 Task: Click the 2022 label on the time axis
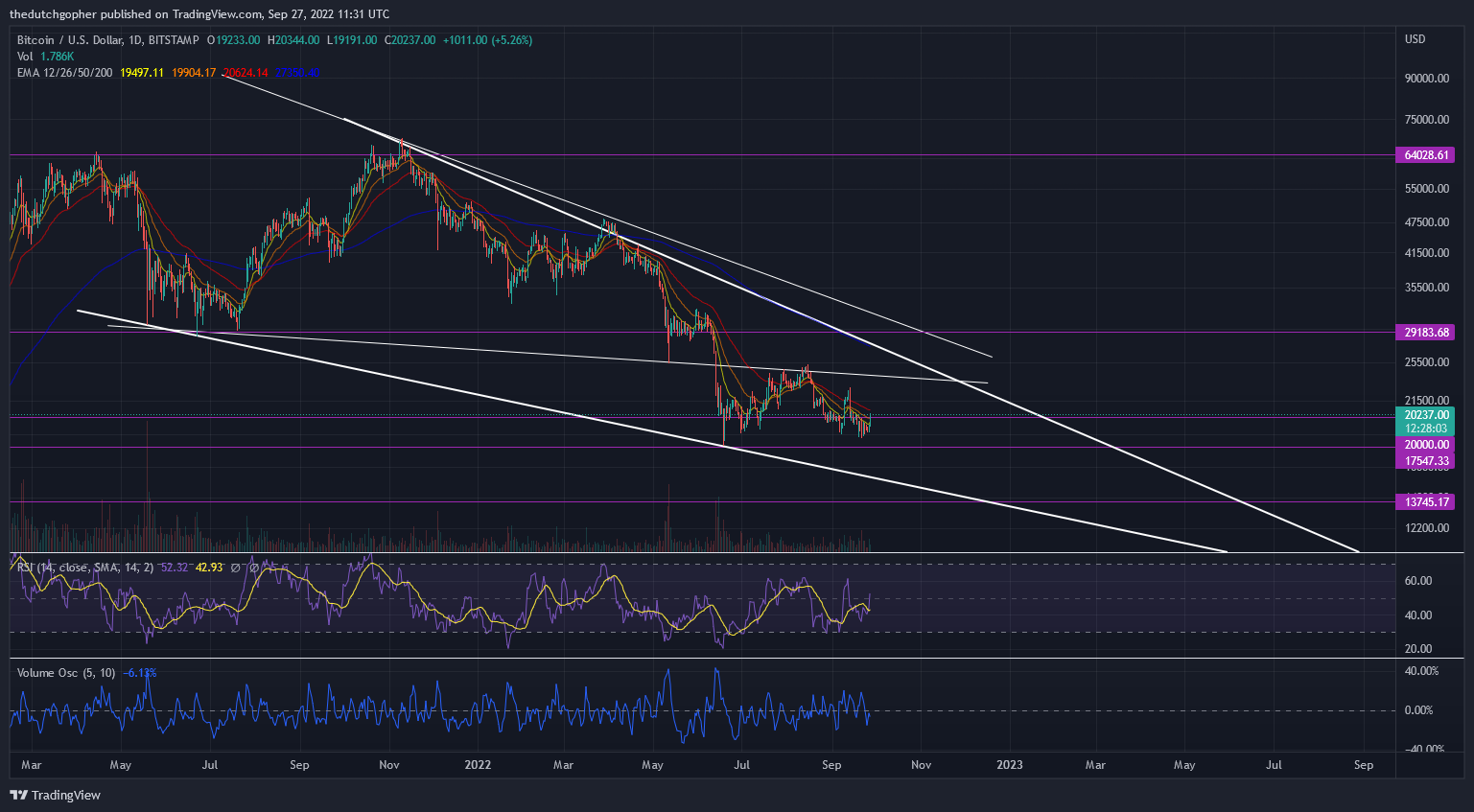478,765
